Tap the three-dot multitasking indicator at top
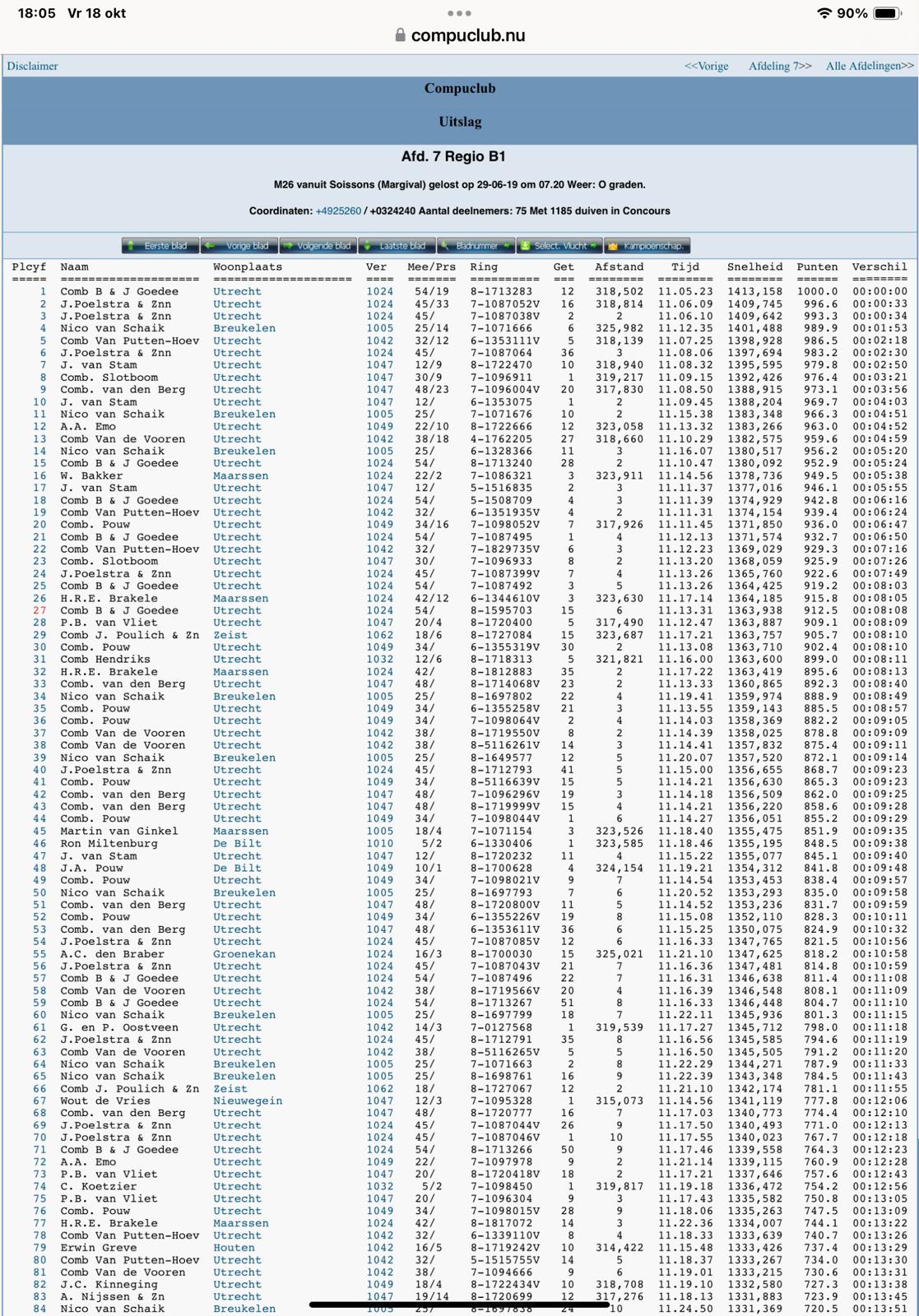The height and width of the screenshot is (1316, 919). pos(459,13)
